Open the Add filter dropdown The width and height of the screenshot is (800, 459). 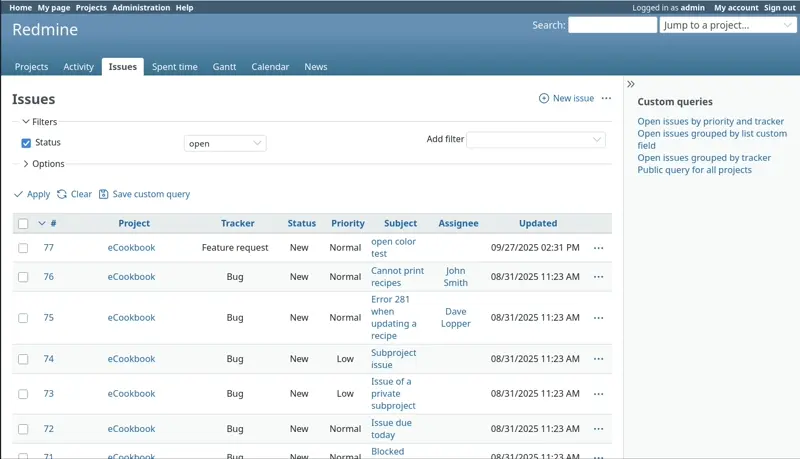(536, 140)
